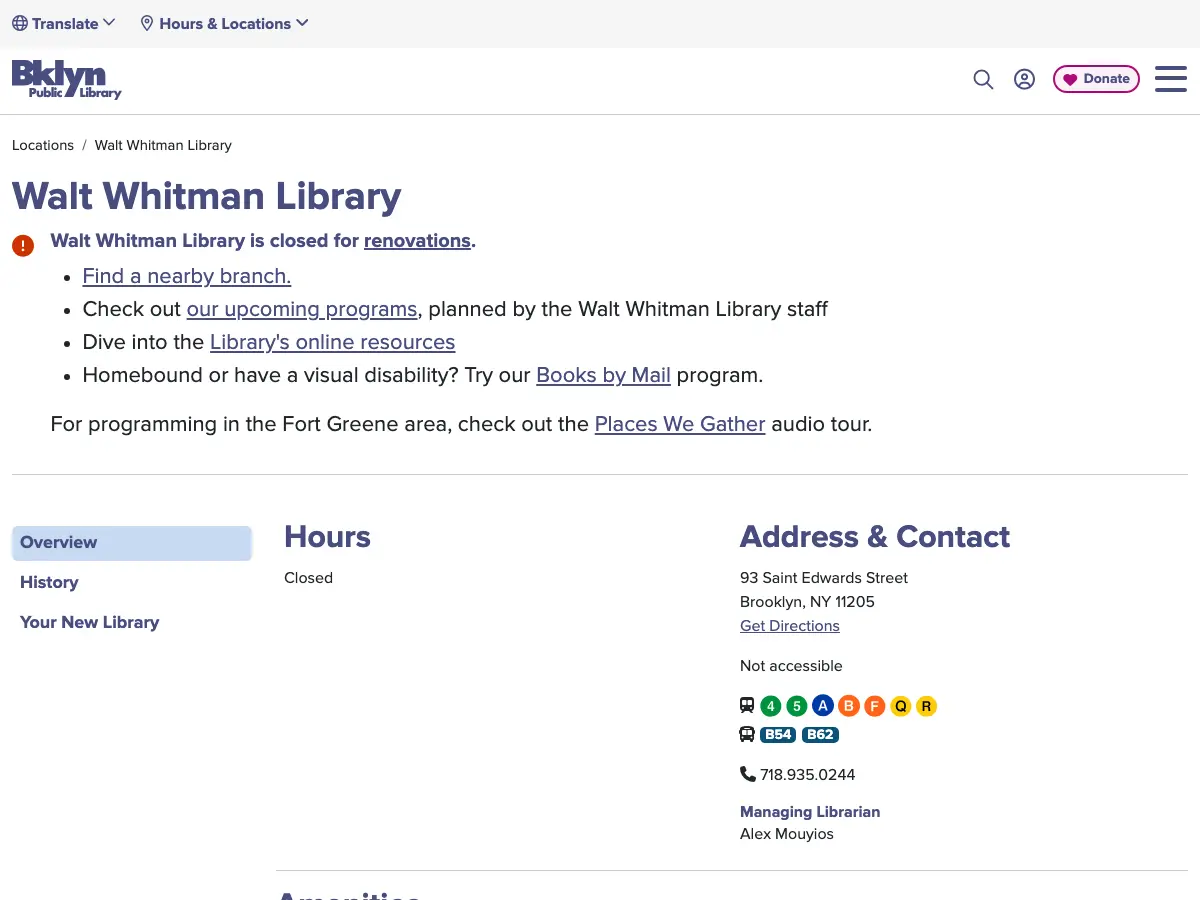Click the 93 Saint Edwards Street address
The image size is (1200, 900).
(824, 578)
